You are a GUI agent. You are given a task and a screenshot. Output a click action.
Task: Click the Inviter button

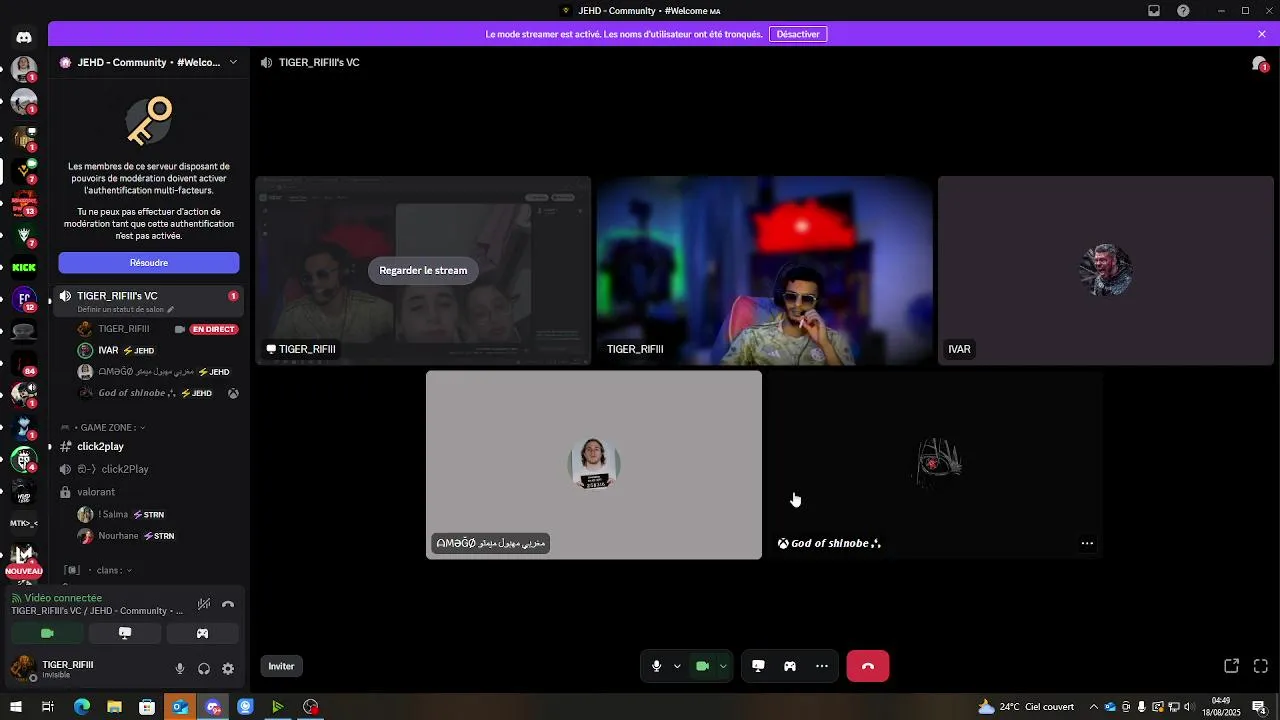[x=282, y=666]
